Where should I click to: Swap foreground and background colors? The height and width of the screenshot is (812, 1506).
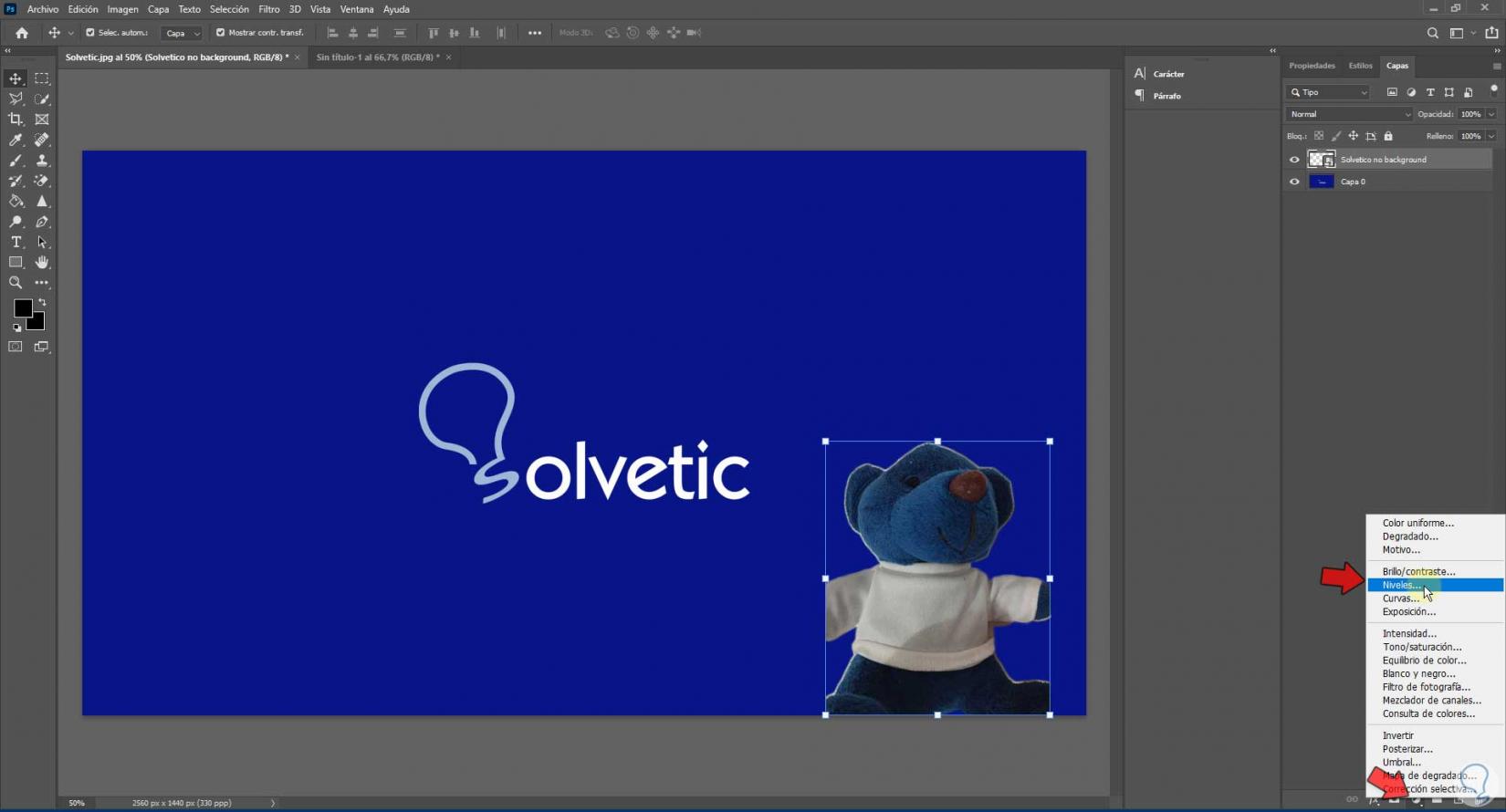(42, 302)
